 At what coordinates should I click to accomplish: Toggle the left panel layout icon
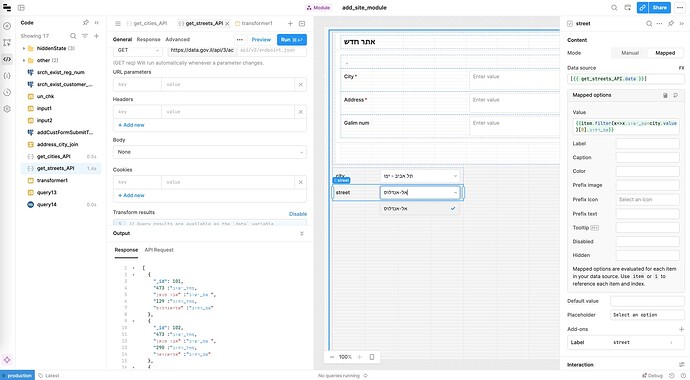21,7
